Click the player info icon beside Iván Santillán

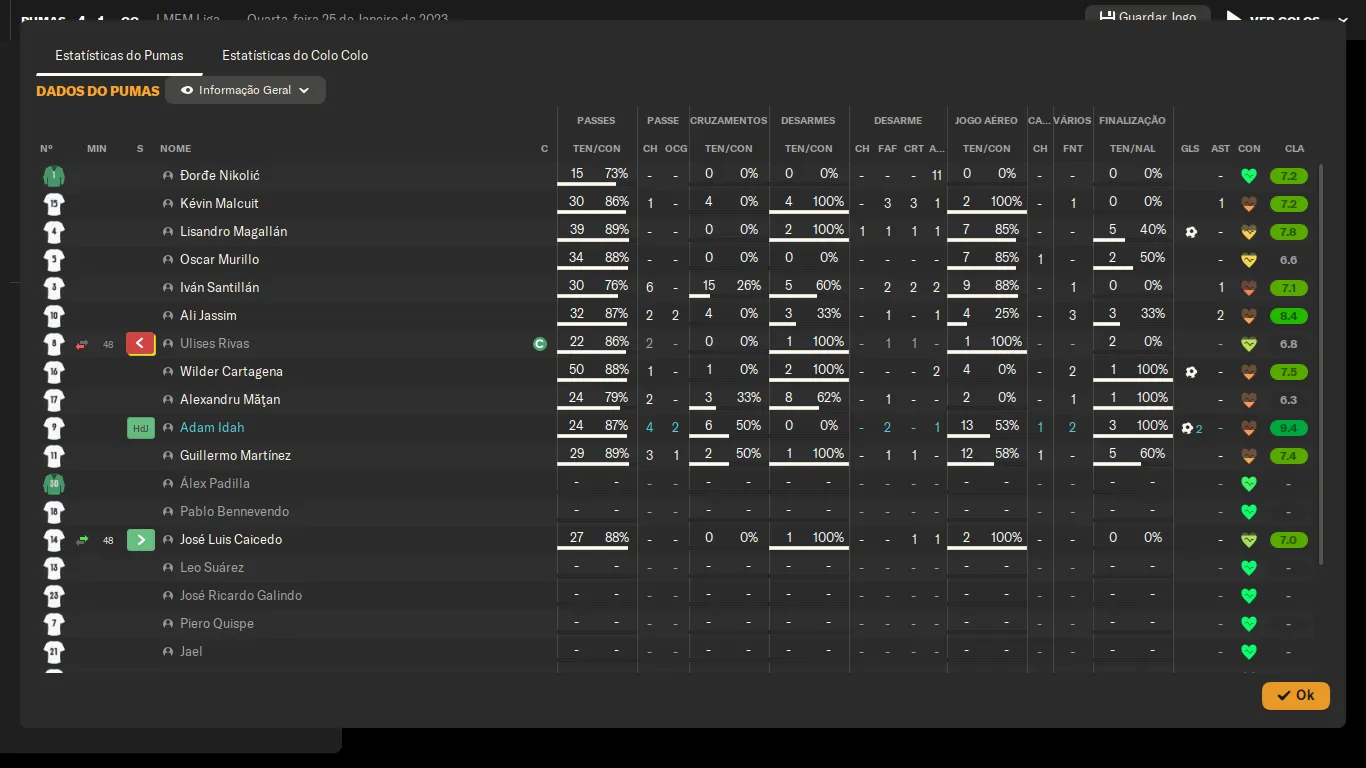tap(168, 288)
